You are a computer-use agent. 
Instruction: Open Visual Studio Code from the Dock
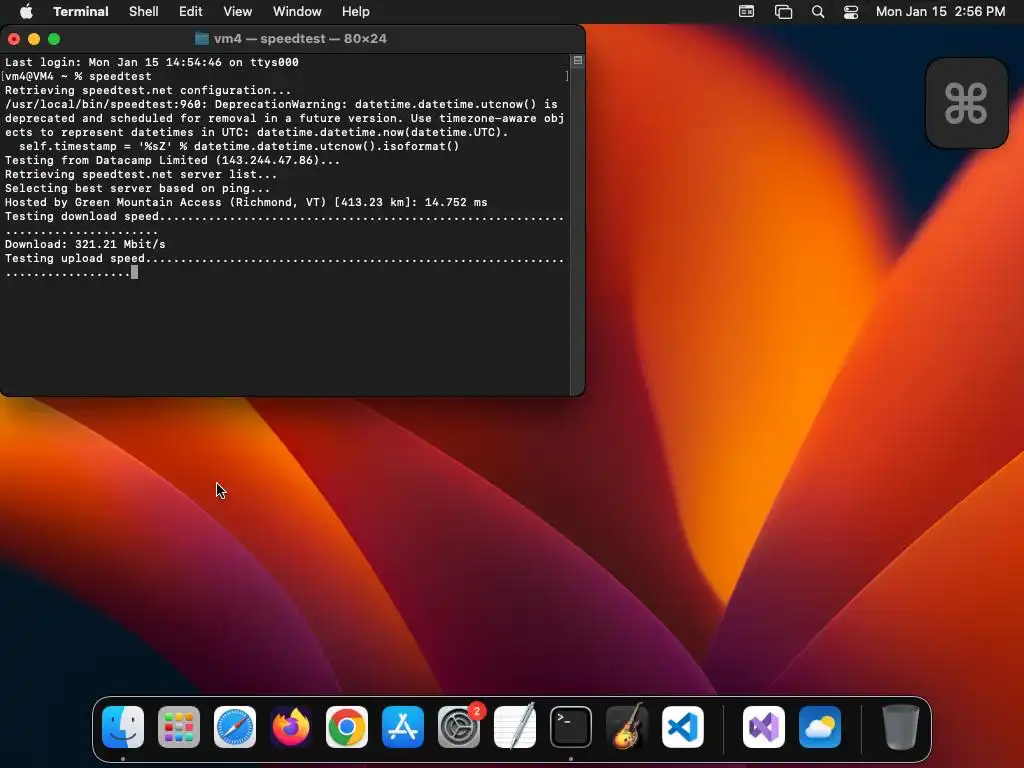click(683, 727)
